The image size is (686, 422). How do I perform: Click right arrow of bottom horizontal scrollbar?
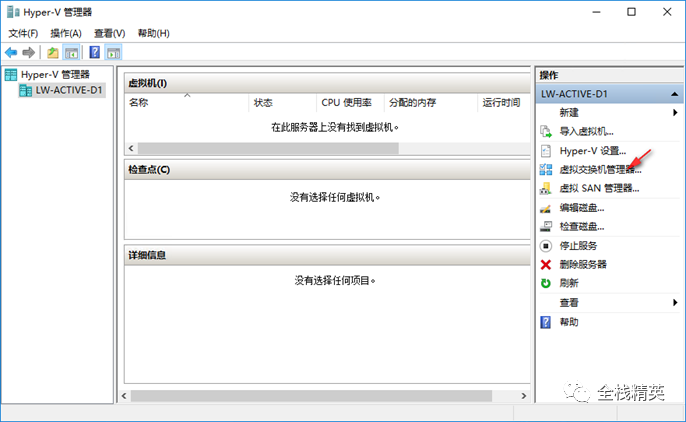tap(524, 396)
